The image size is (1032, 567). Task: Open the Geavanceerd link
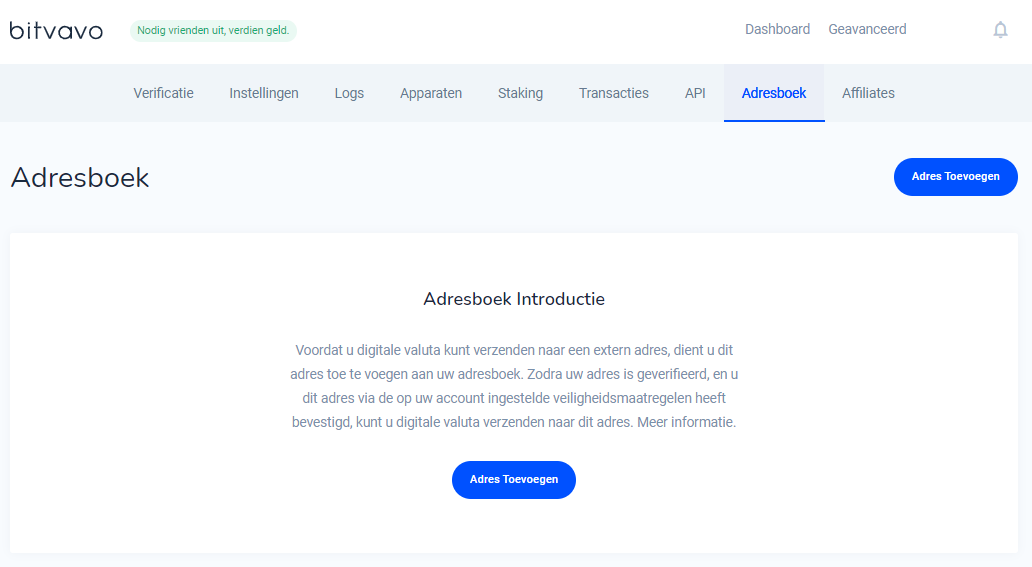(867, 29)
